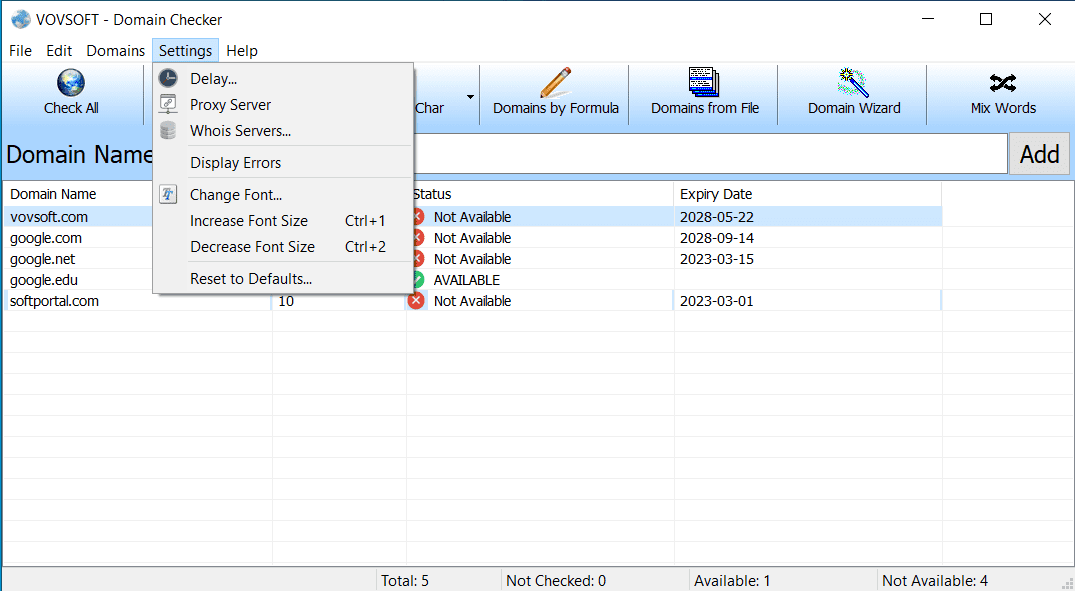Select Increase Font Size

click(x=283, y=221)
